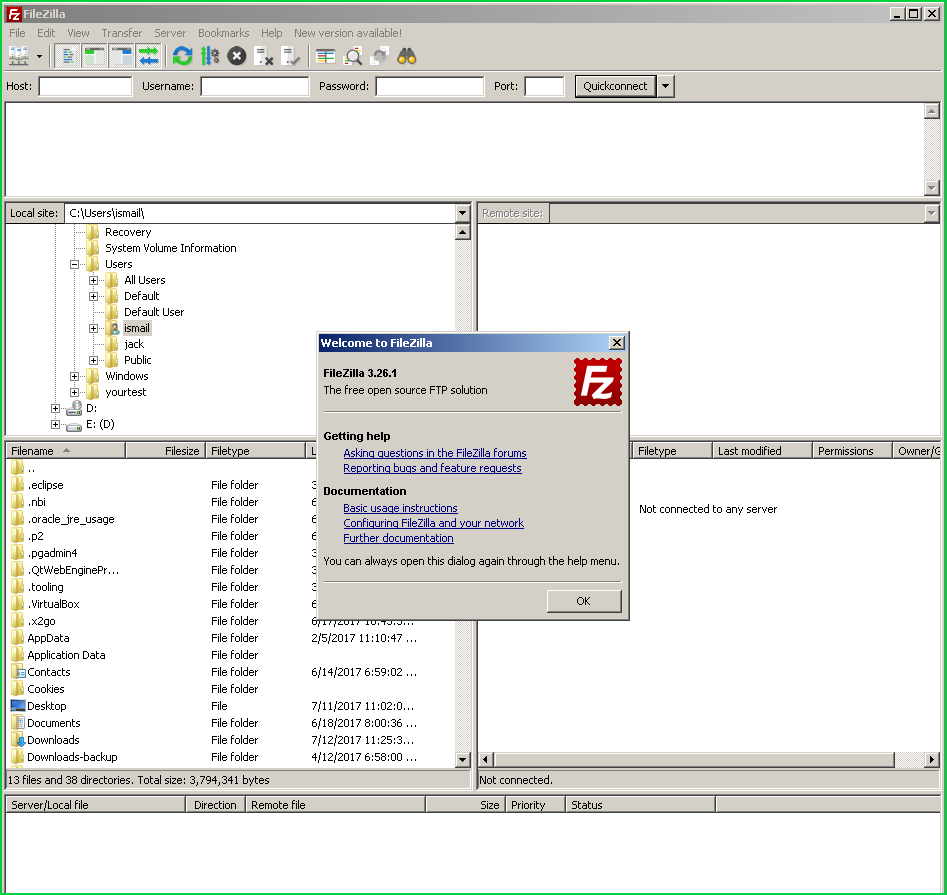Click the binoculars file search icon
Screen dimensions: 947x895
(x=407, y=57)
